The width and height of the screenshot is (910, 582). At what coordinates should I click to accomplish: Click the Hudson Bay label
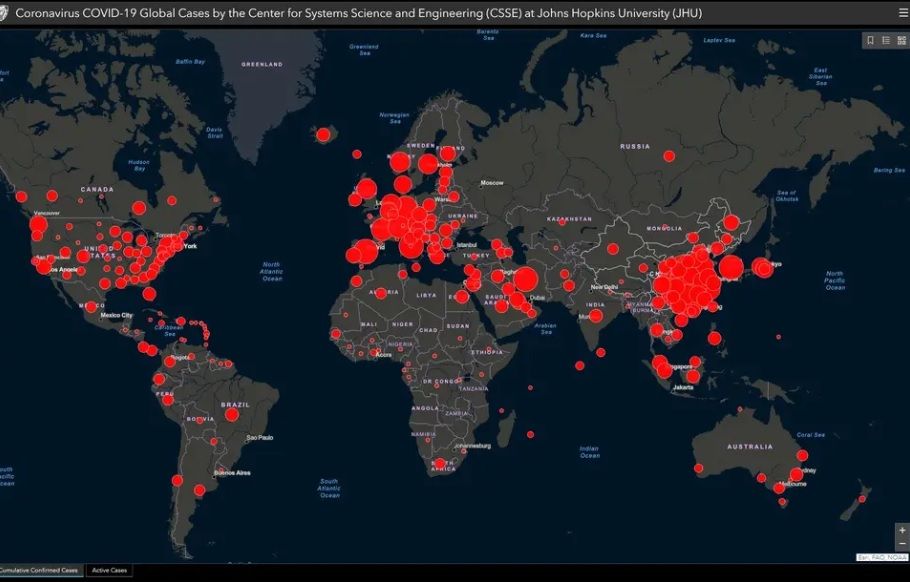coord(139,165)
